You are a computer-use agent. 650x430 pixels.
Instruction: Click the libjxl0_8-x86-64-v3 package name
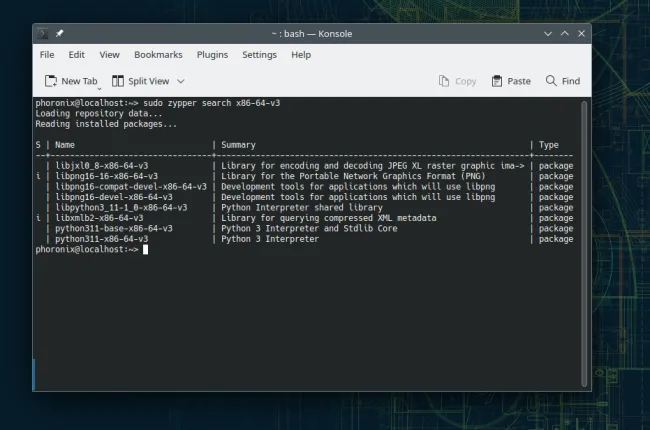(102, 166)
